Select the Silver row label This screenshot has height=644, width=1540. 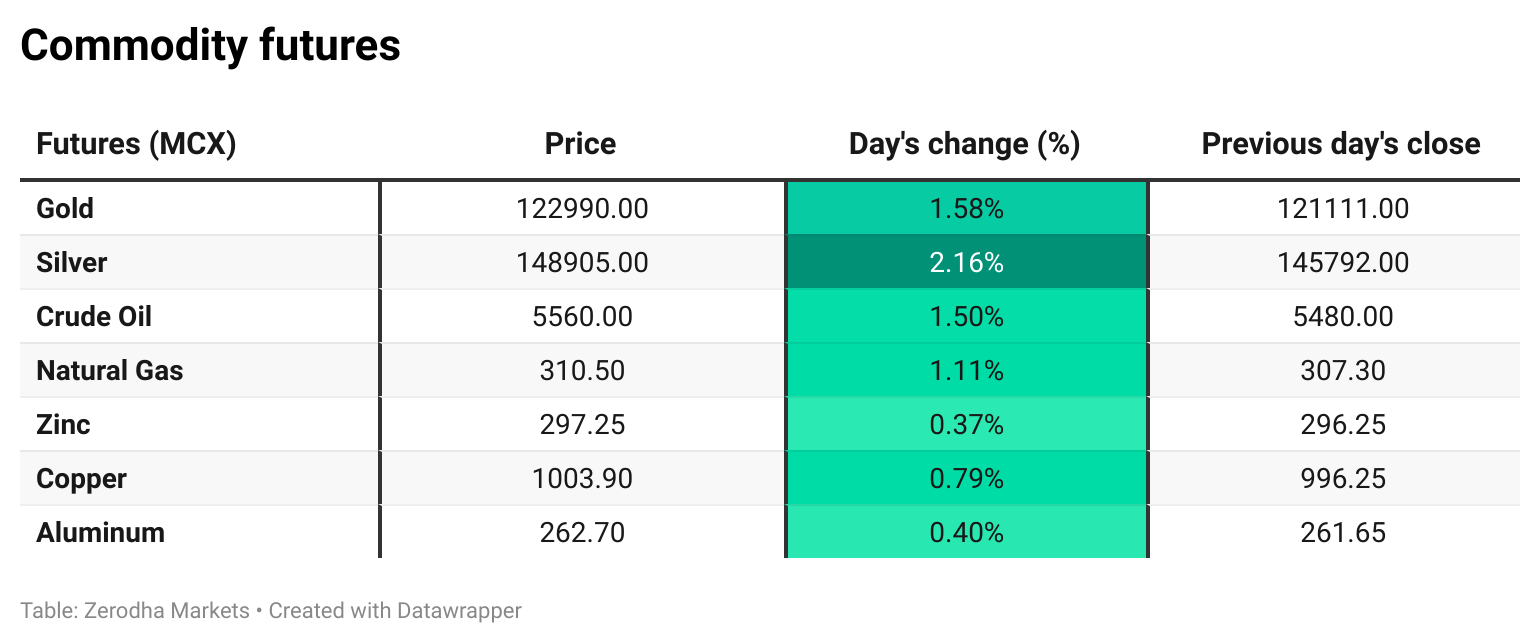pyautogui.click(x=71, y=263)
